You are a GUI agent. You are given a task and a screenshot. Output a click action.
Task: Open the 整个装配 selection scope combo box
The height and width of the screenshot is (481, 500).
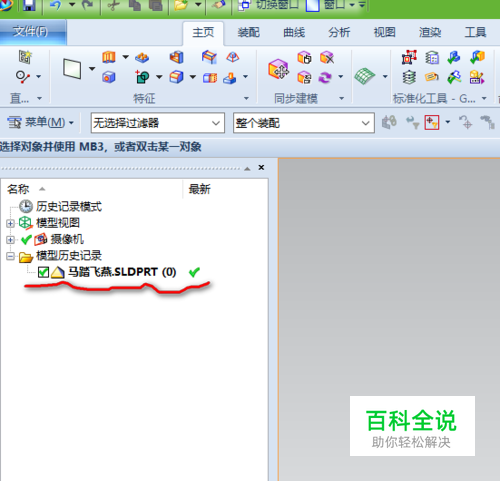tap(304, 123)
